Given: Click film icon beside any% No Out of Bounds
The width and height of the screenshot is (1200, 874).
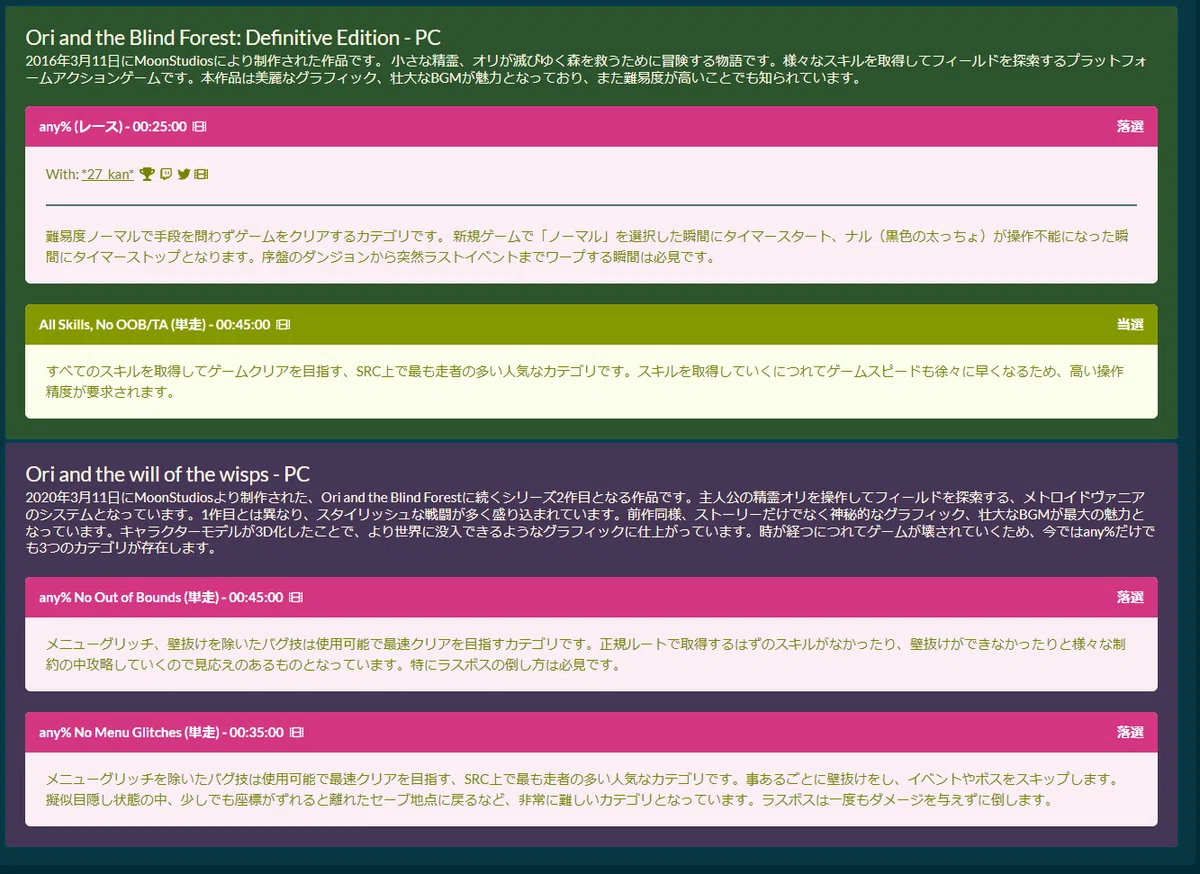Looking at the screenshot, I should point(296,597).
